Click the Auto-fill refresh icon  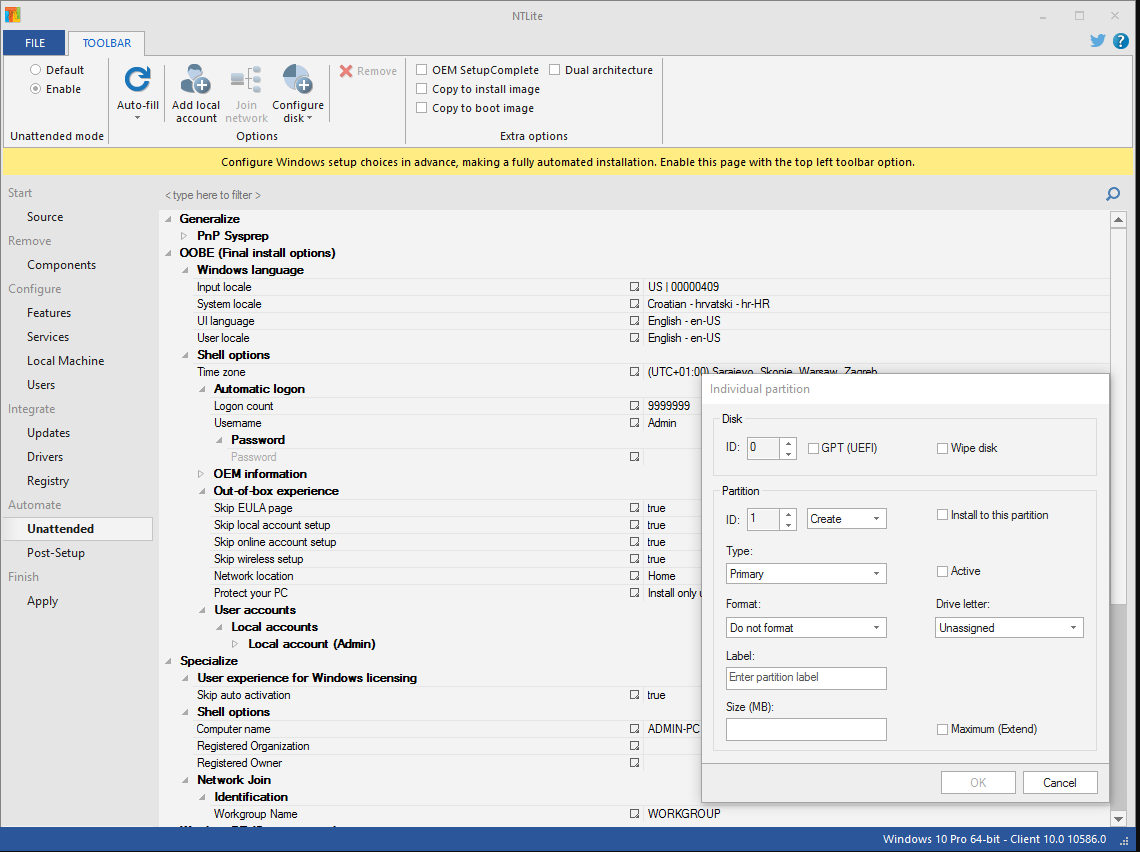pos(137,79)
